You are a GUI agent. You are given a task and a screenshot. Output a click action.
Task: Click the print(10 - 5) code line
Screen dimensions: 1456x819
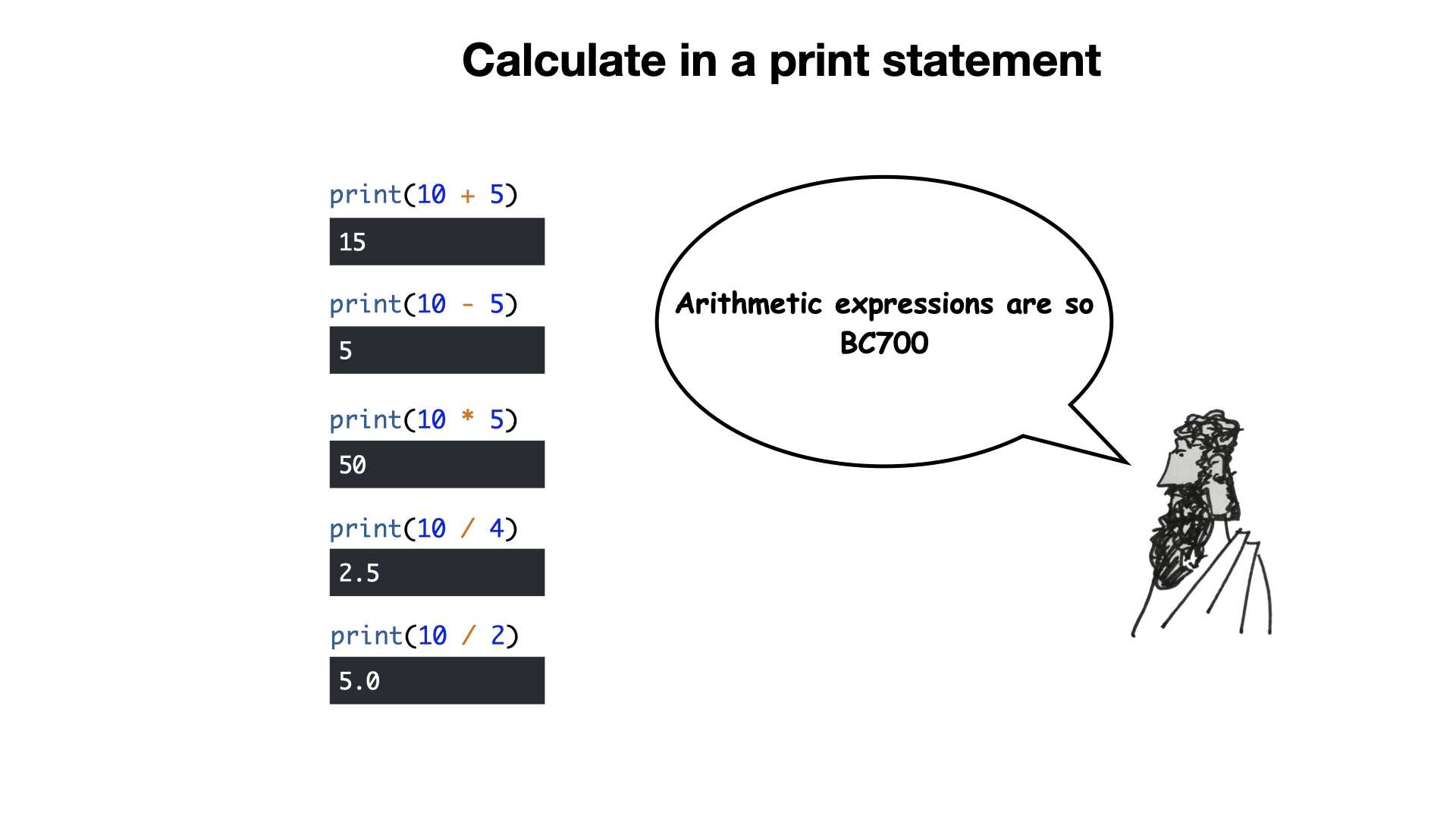[423, 305]
